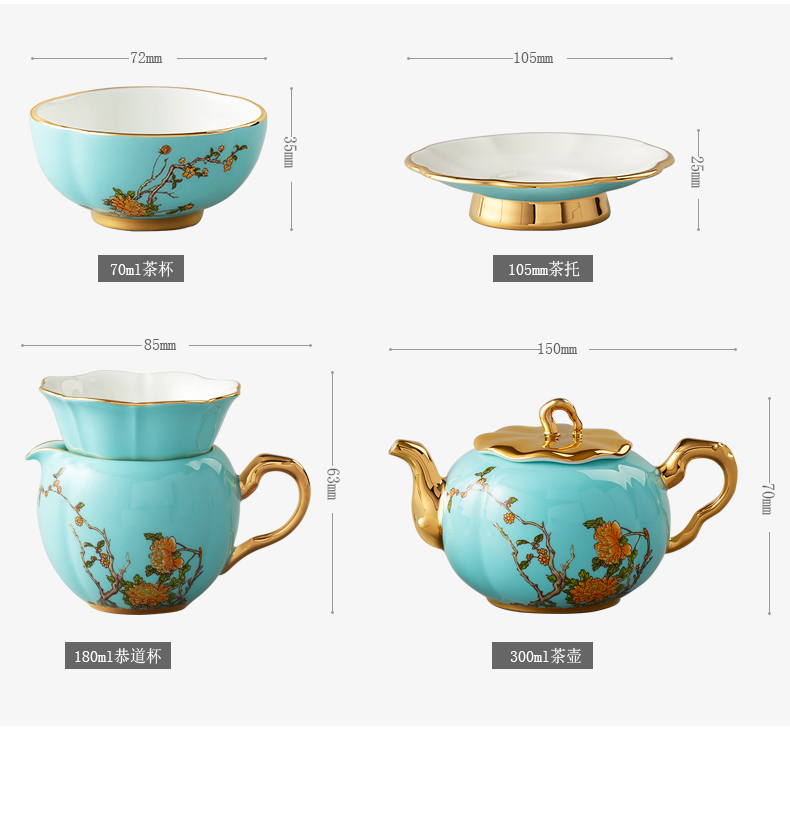The width and height of the screenshot is (790, 826).
Task: Click the fairness pitcher with strainer
Action: 167,491
